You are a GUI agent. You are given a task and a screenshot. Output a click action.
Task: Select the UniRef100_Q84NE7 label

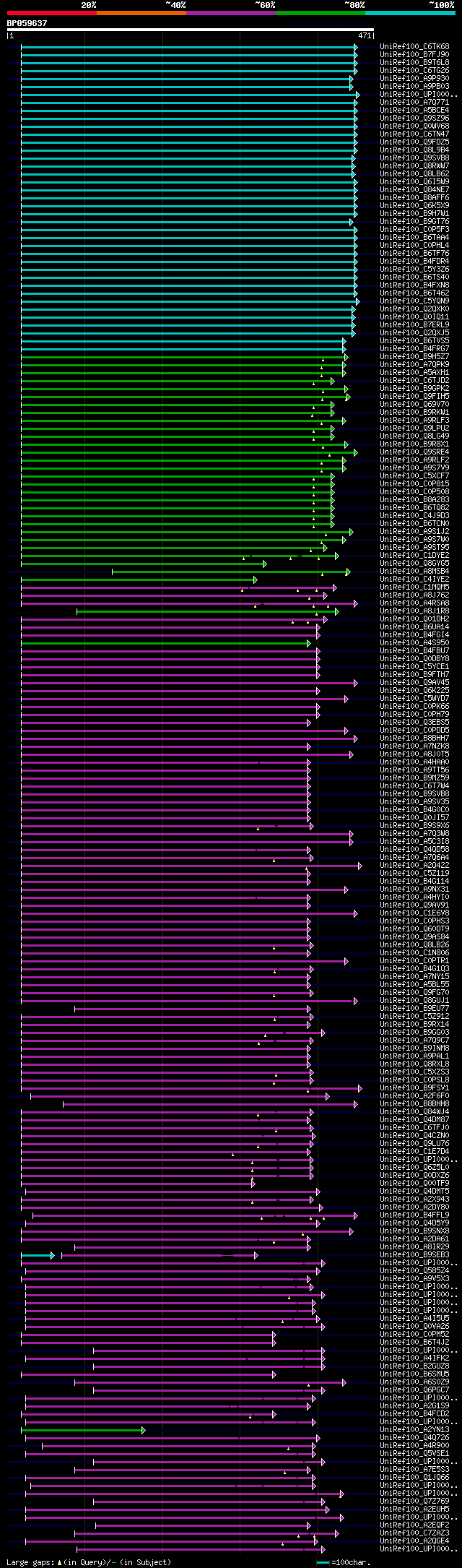pyautogui.click(x=414, y=190)
